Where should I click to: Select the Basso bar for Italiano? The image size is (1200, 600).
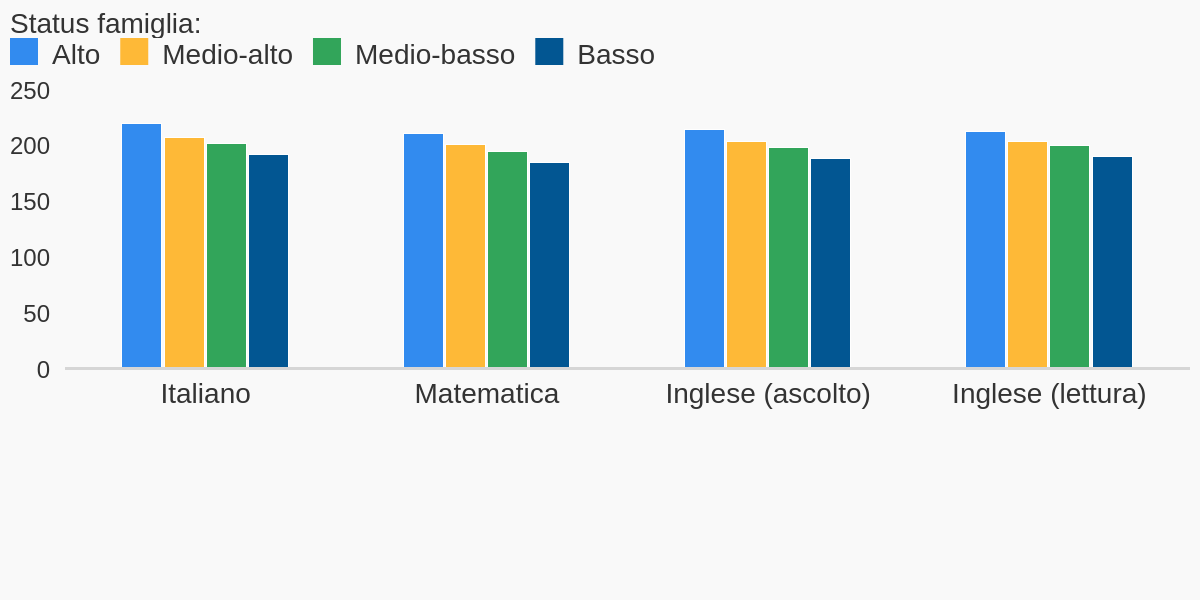[x=268, y=261]
